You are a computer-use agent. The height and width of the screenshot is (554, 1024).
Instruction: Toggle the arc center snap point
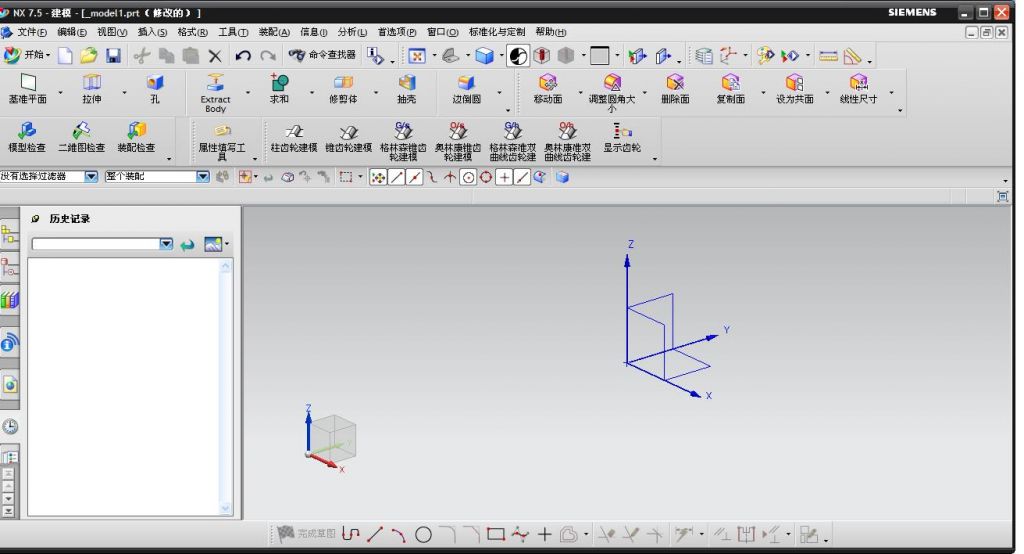(x=467, y=177)
